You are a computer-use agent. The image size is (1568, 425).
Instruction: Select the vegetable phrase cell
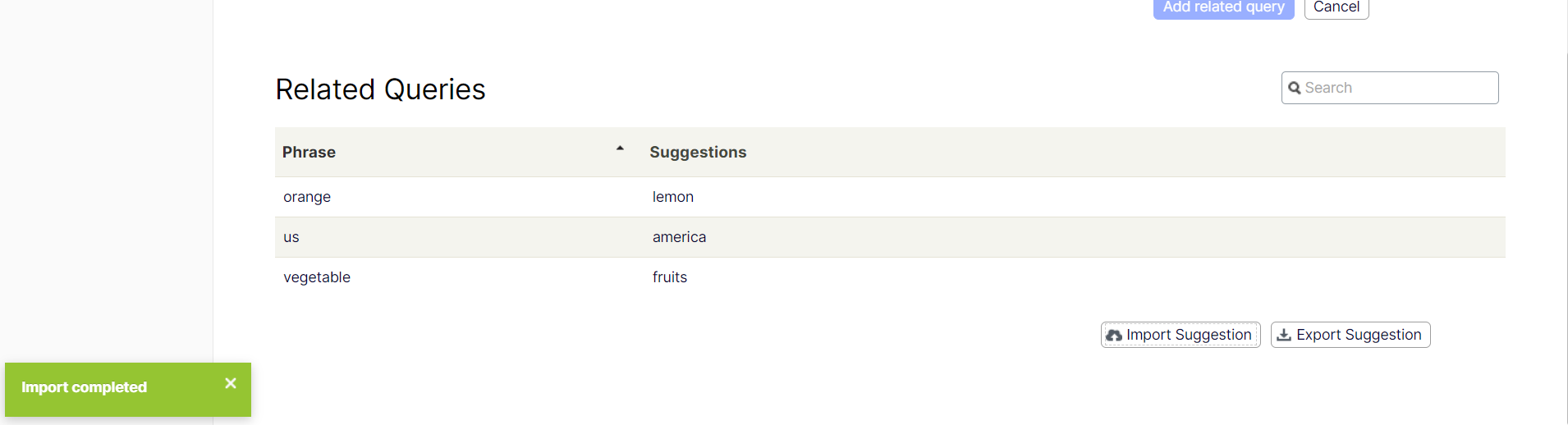coord(317,277)
